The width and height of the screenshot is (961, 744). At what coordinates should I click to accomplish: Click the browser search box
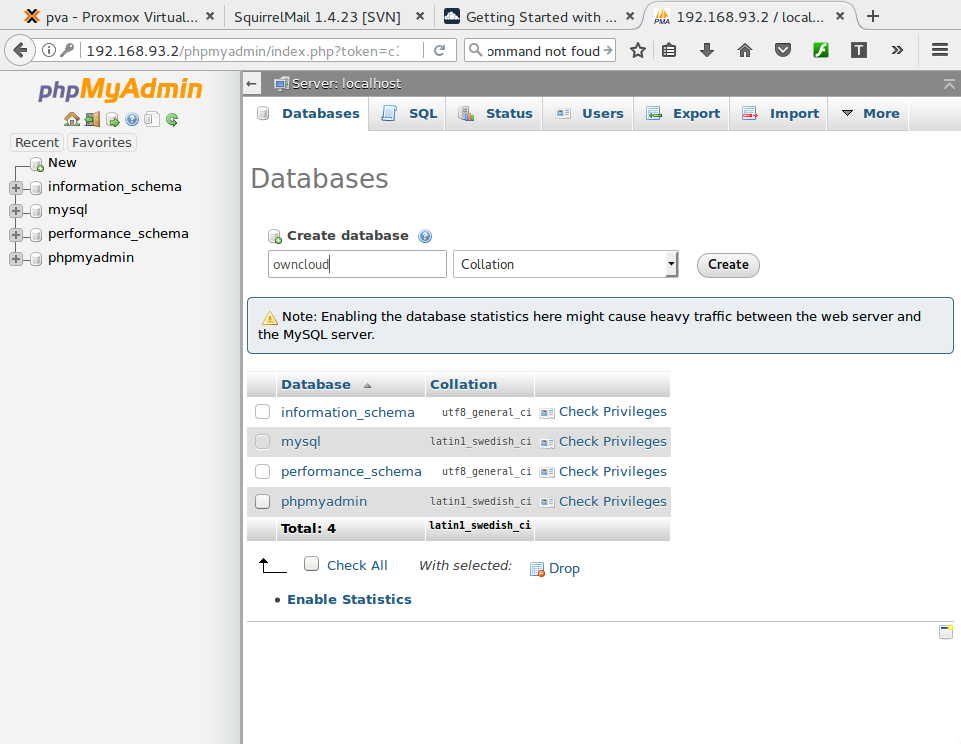(x=540, y=50)
